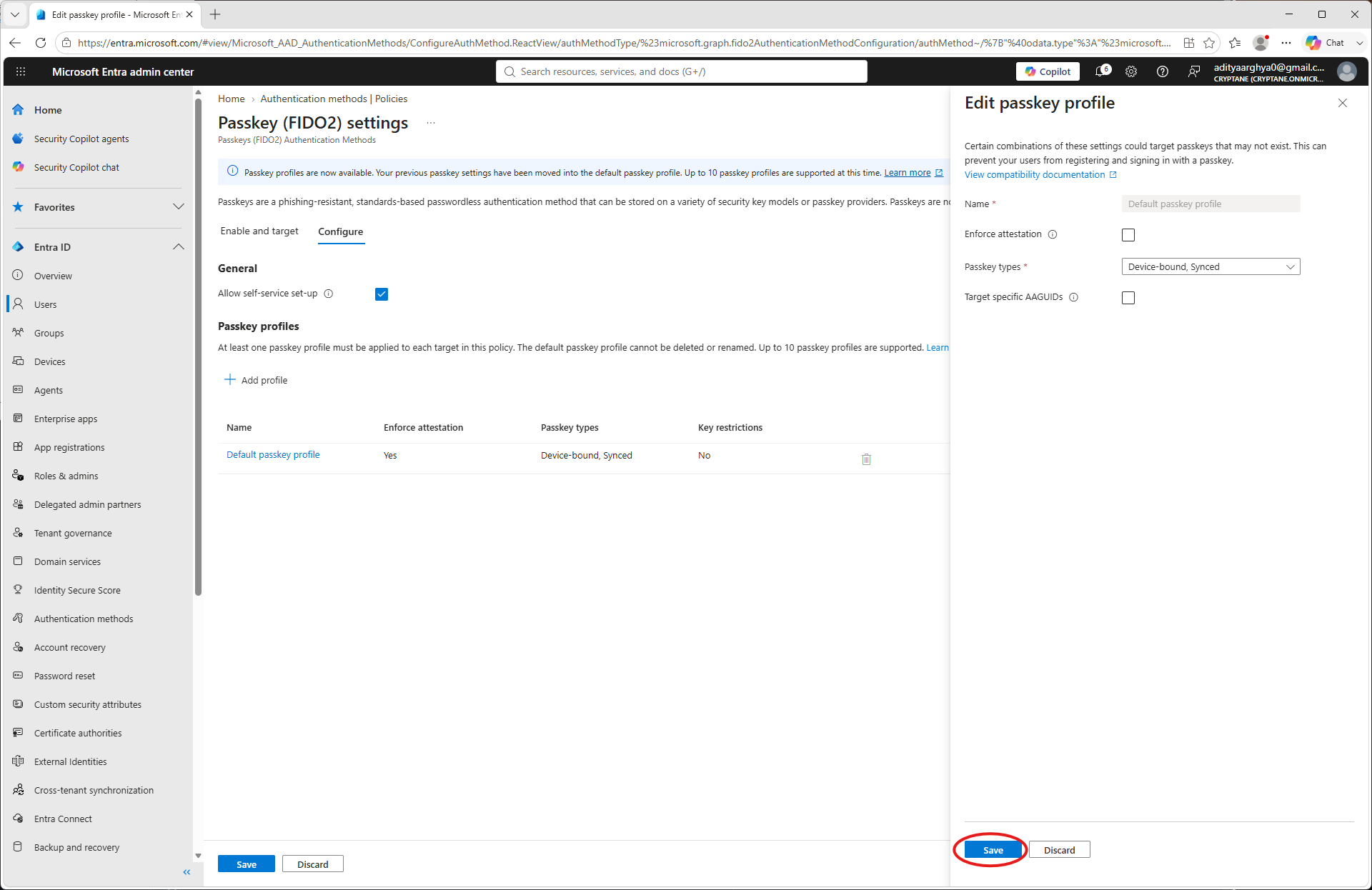Open External Identities in sidebar

[x=70, y=761]
